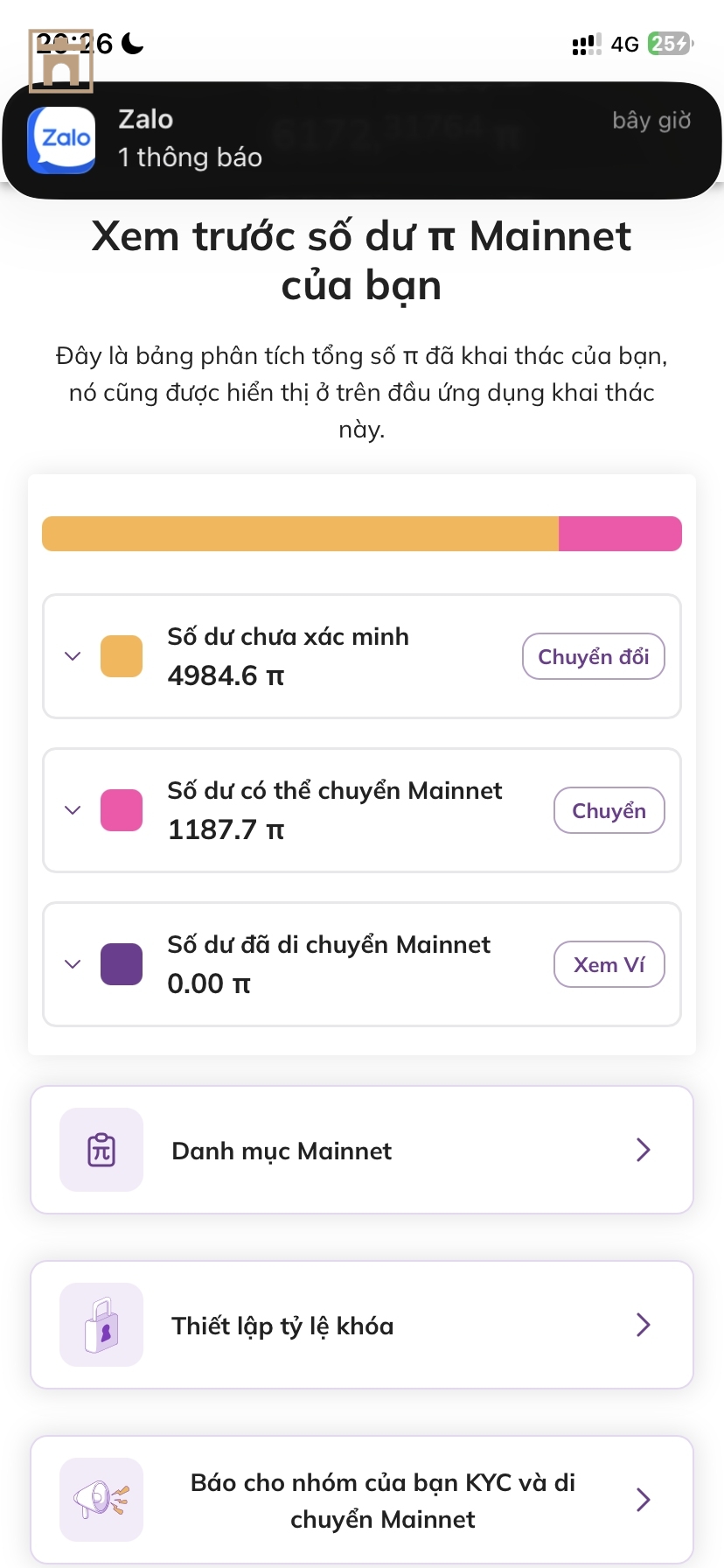
Task: Open the Zalo notification banner
Action: click(362, 140)
